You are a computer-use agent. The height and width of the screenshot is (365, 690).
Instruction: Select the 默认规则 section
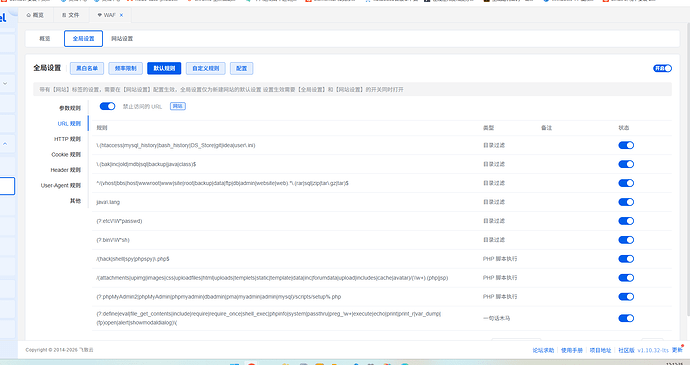point(164,68)
